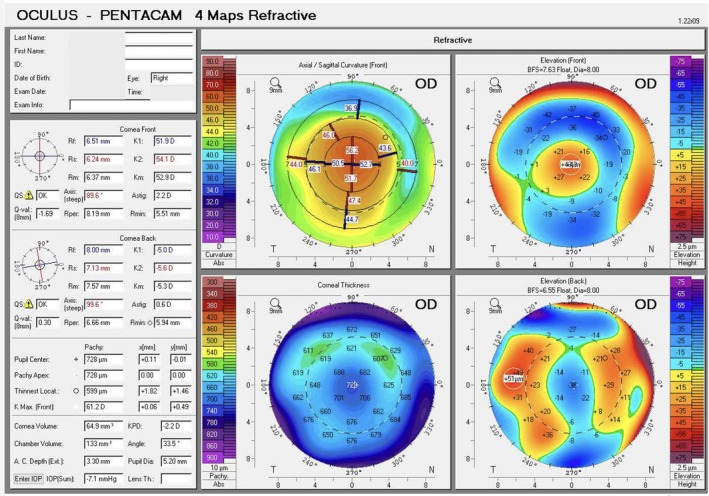Image resolution: width=709 pixels, height=496 pixels.
Task: Click the Cornea Back QS warning icon
Action: [x=29, y=304]
